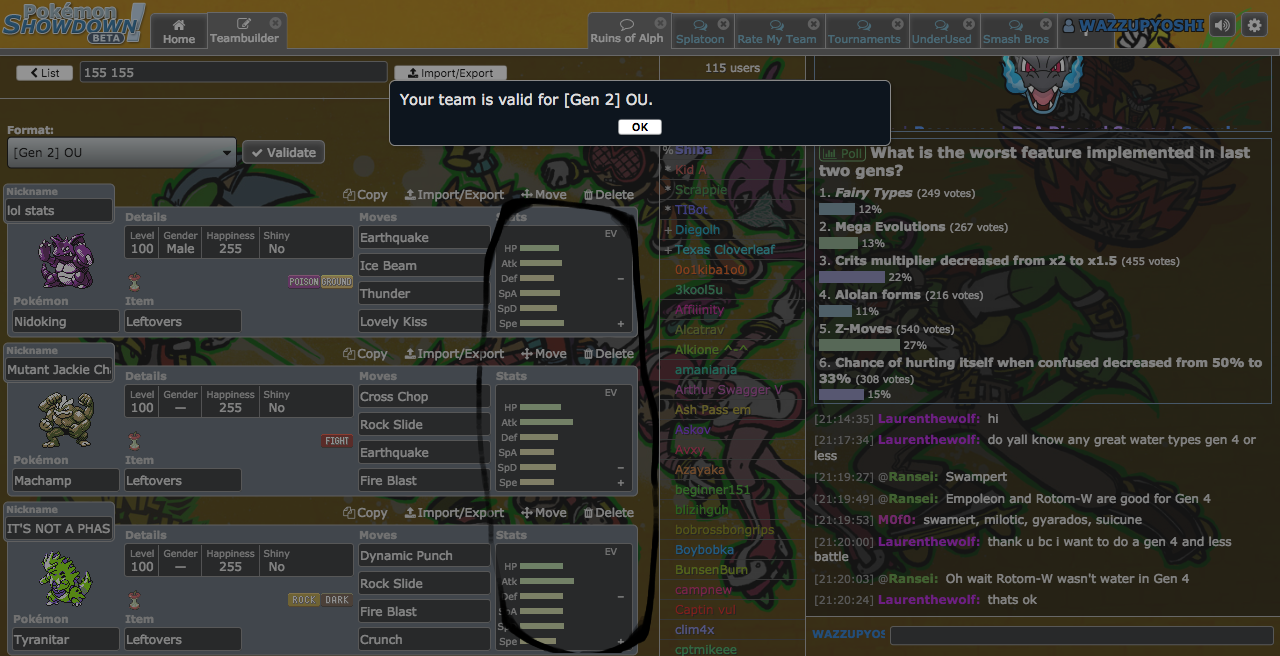This screenshot has height=656, width=1280.
Task: Select the Lovely Kiss move field
Action: [424, 321]
